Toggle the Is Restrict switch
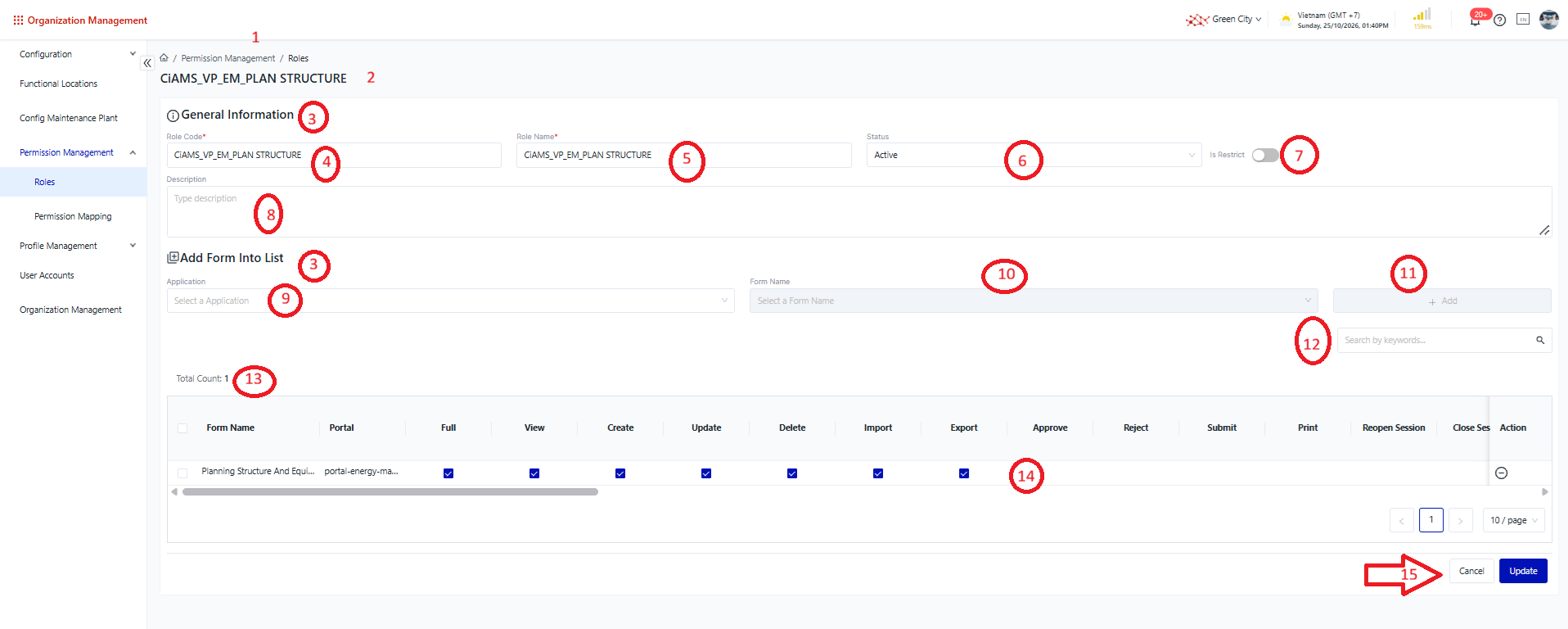Image resolution: width=1568 pixels, height=629 pixels. (x=1265, y=155)
